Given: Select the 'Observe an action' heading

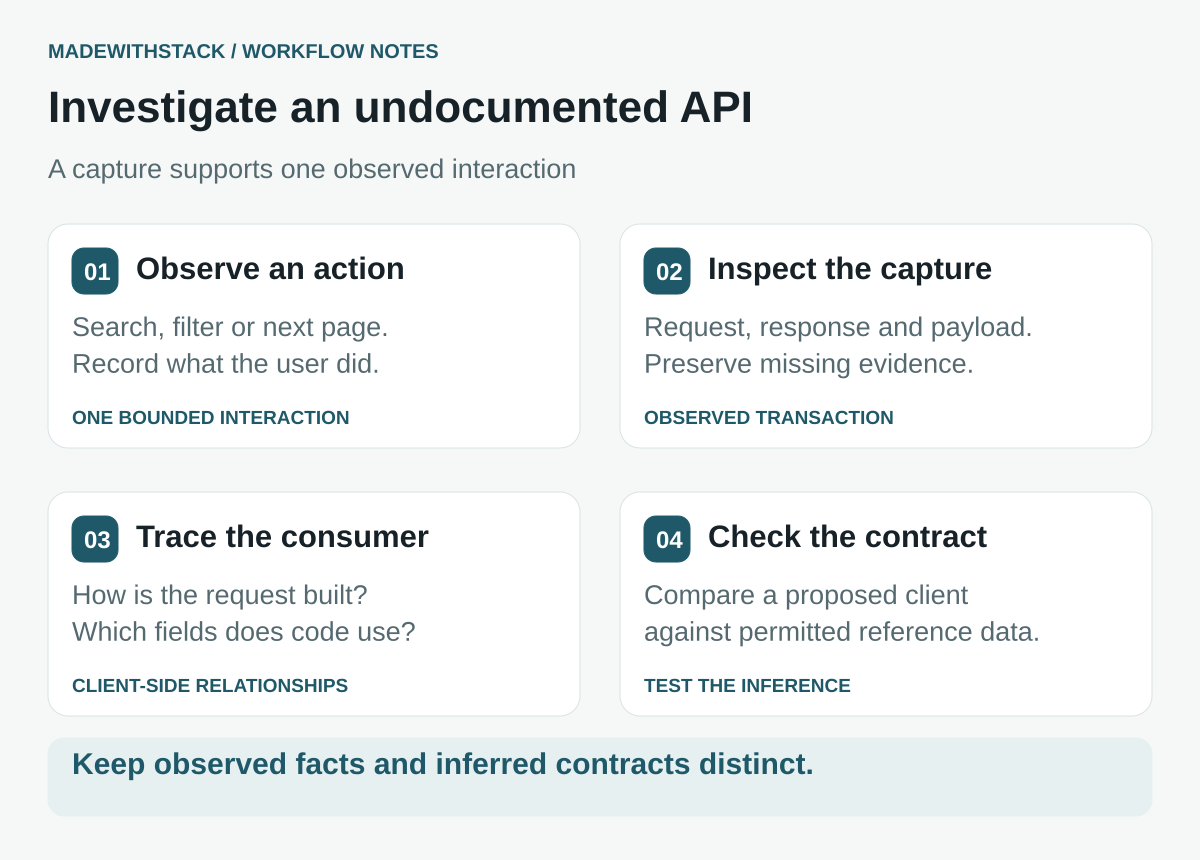Looking at the screenshot, I should tap(270, 269).
